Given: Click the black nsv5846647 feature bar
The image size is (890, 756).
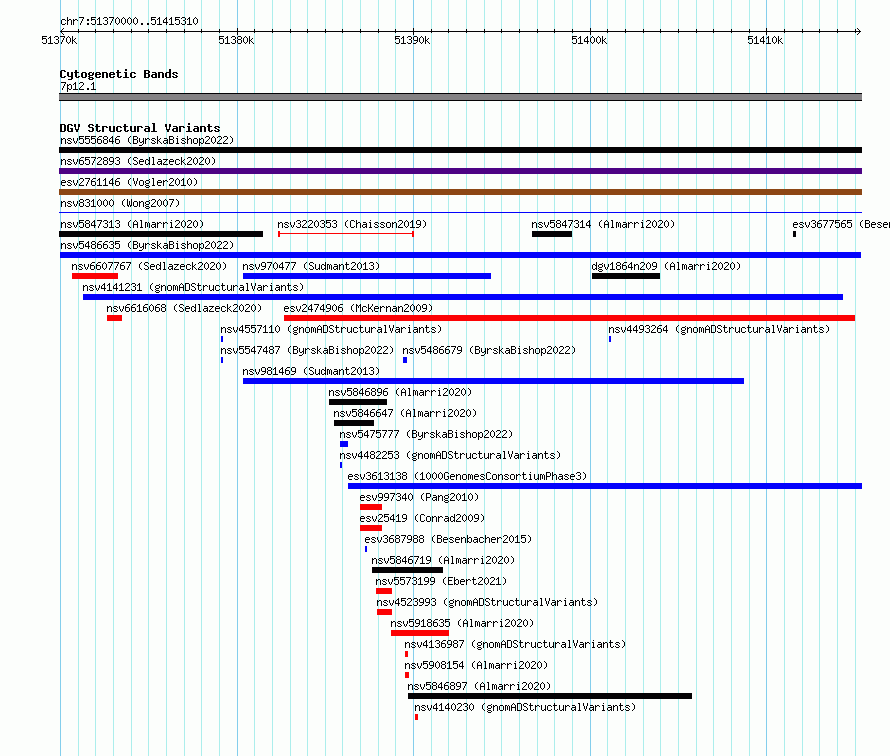Looking at the screenshot, I should (354, 423).
